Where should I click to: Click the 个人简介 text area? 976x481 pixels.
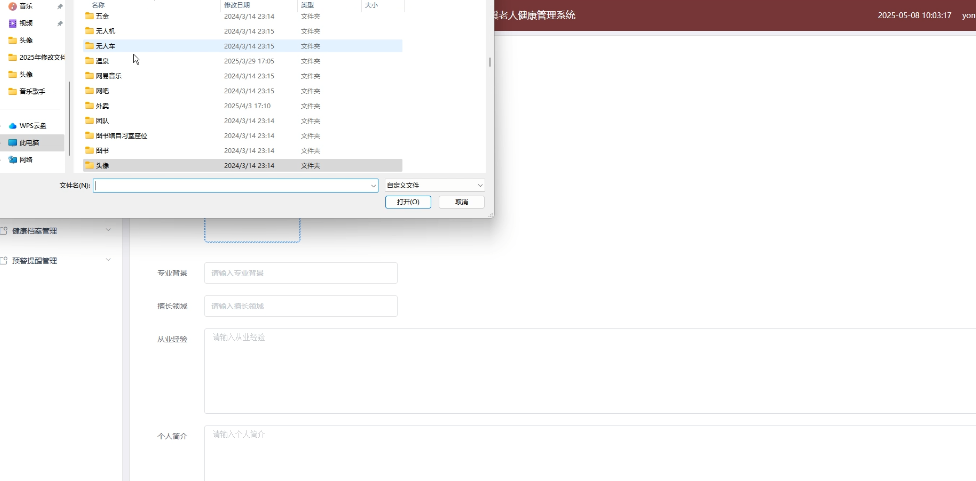tap(590, 454)
